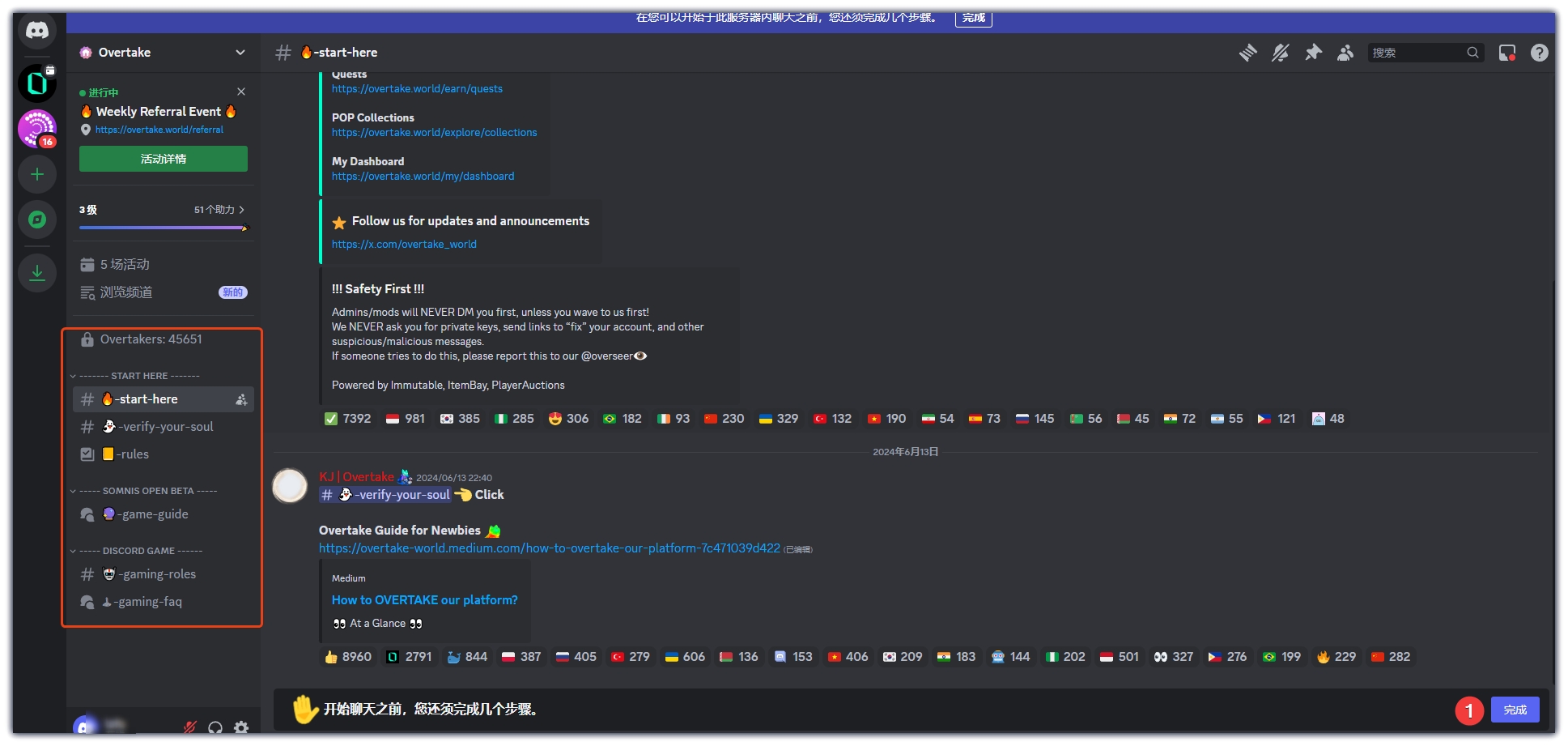Click the green event details button
Viewport: 1568px width, 746px height.
coord(164,159)
